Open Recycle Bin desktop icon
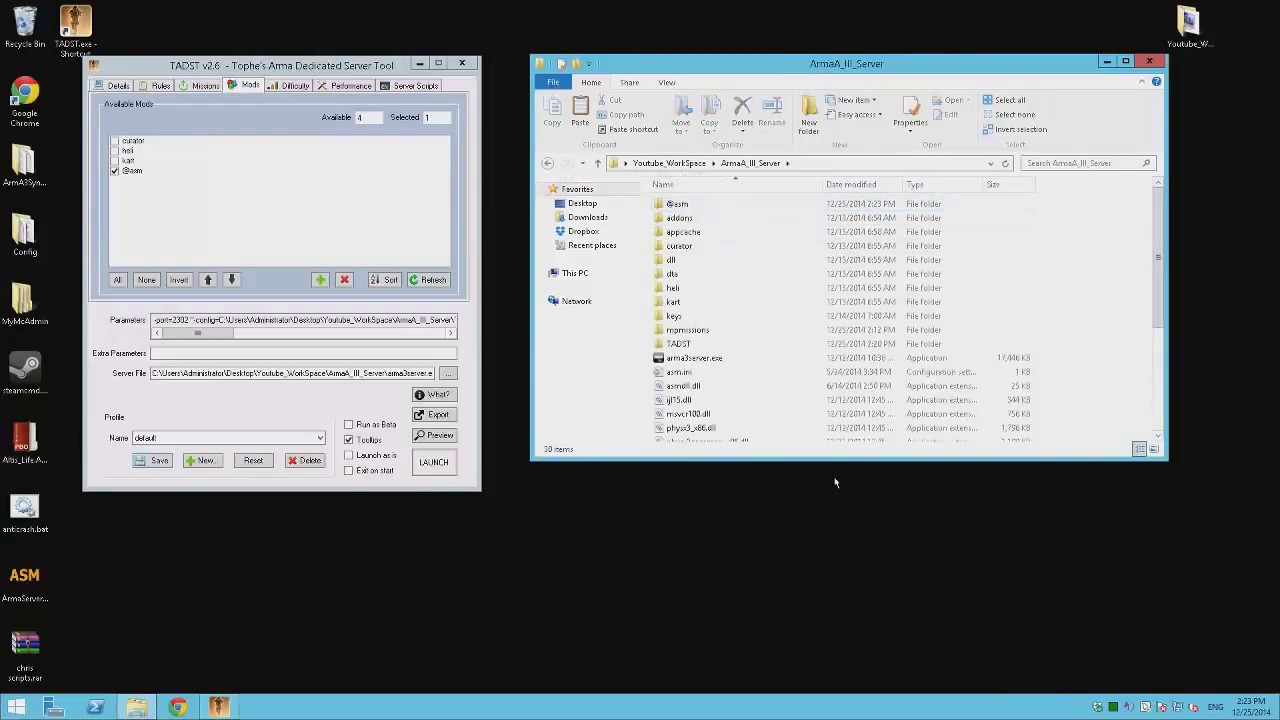Viewport: 1280px width, 720px height. tap(25, 27)
